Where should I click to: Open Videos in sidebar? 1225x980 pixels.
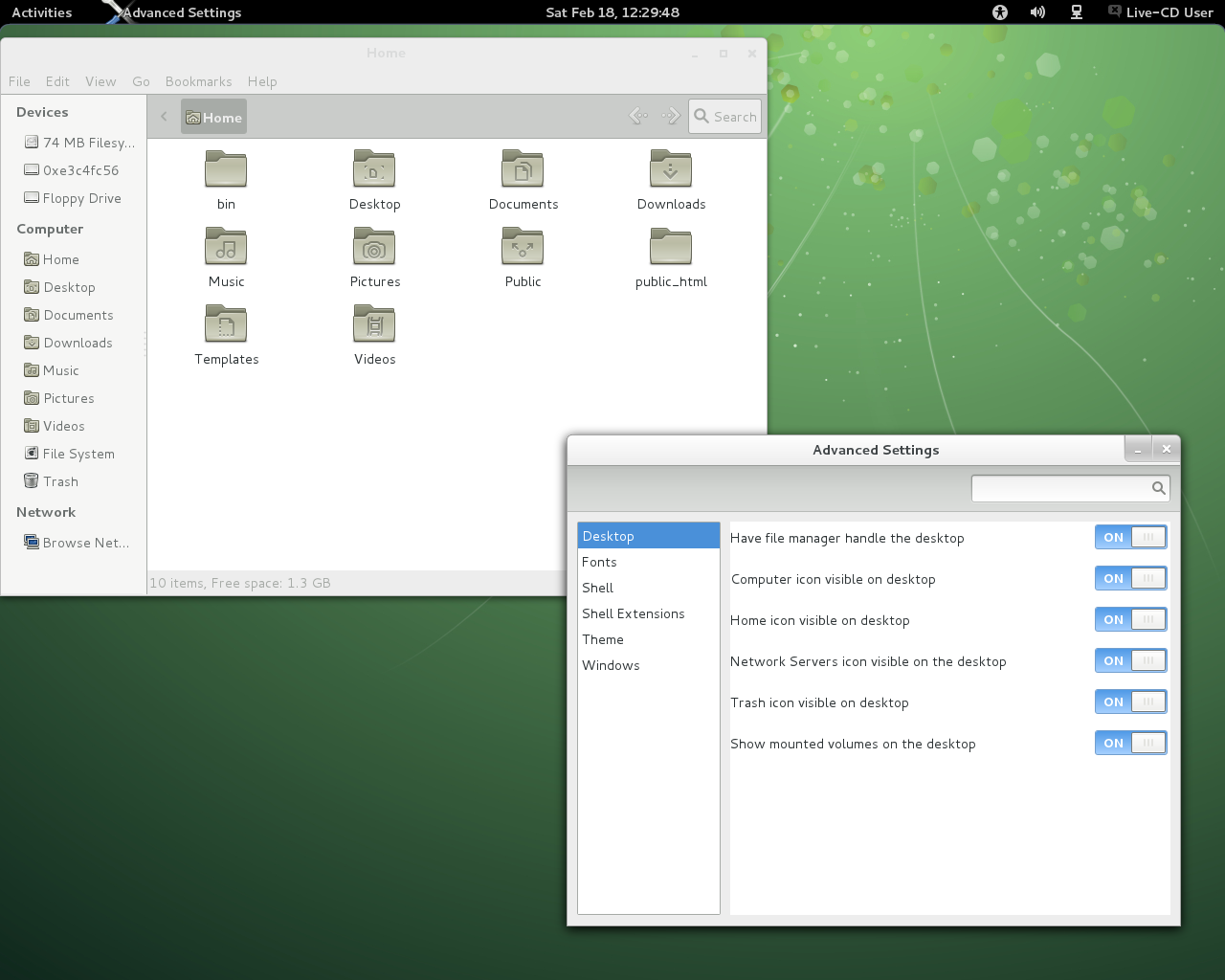[55, 426]
